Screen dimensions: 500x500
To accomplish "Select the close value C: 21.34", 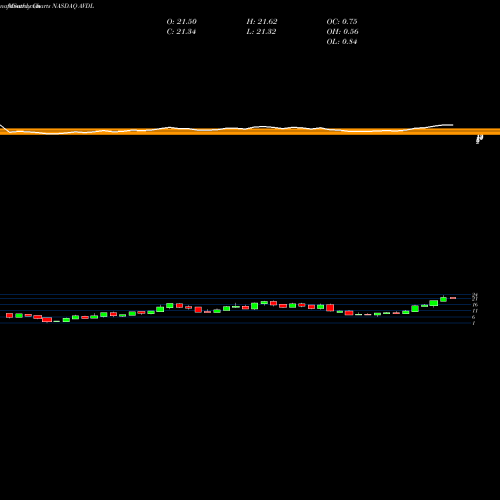I will click(181, 31).
